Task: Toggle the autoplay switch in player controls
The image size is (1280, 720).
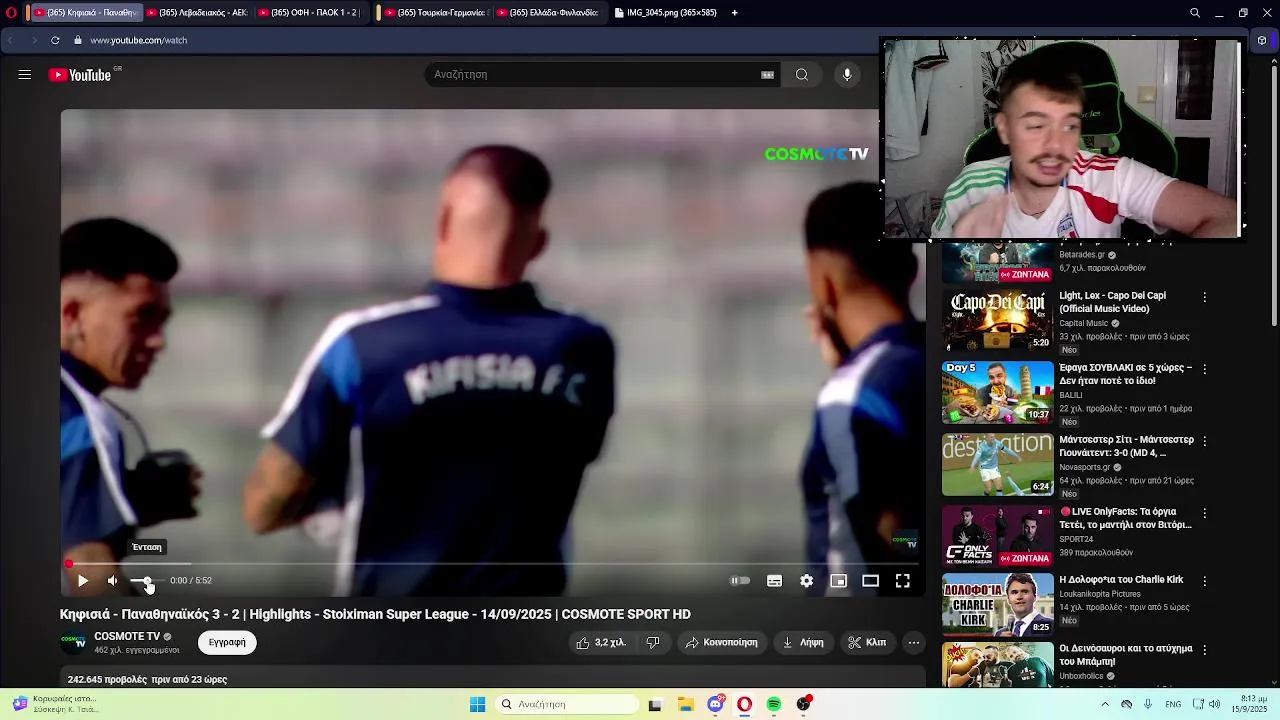Action: click(740, 580)
